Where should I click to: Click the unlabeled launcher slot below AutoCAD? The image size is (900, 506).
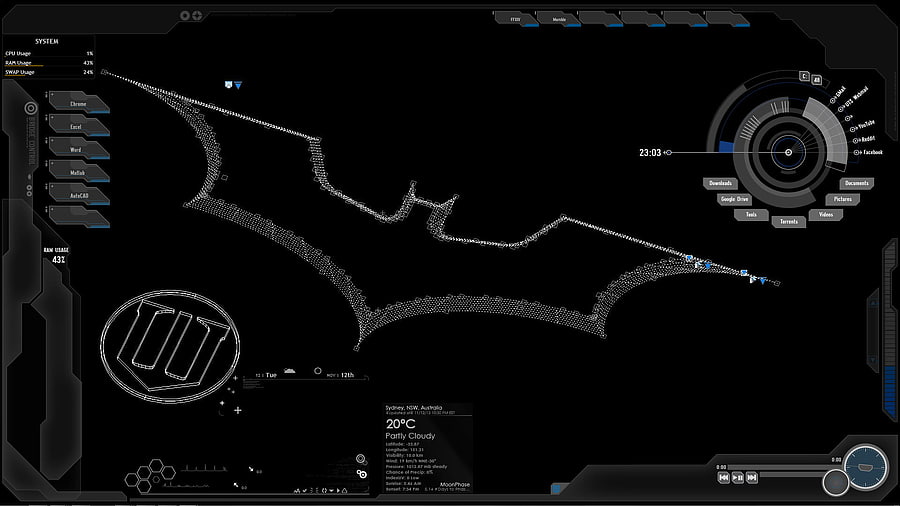79,217
